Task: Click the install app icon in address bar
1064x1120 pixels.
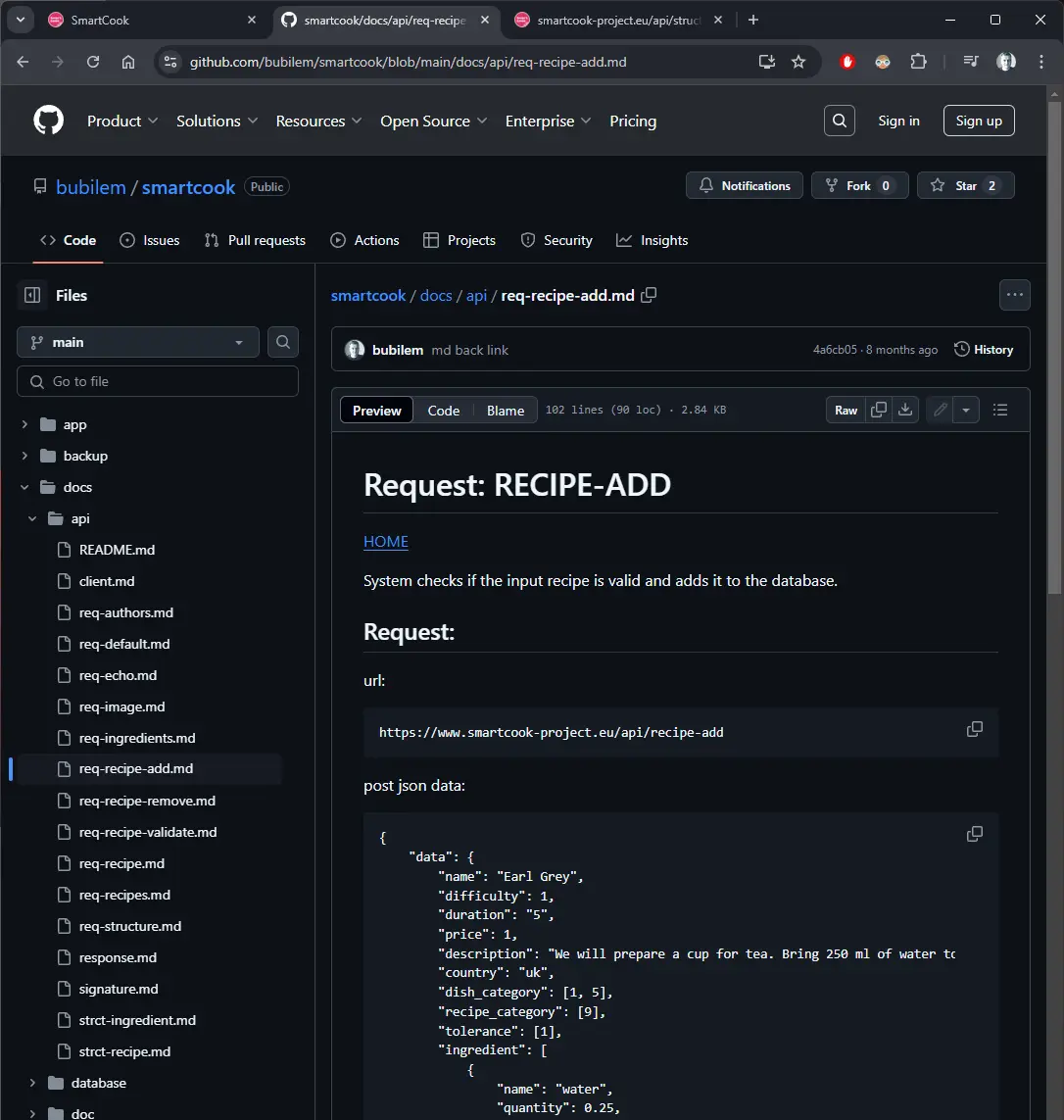Action: pos(767,62)
